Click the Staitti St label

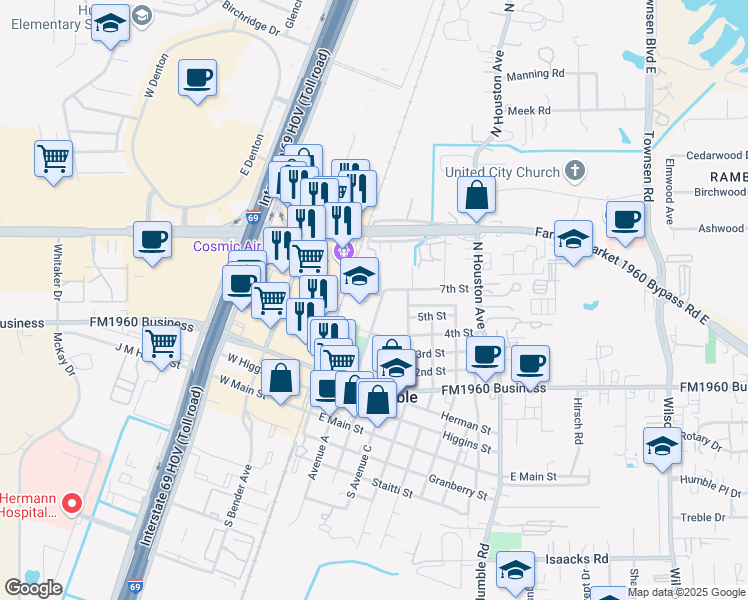(392, 488)
